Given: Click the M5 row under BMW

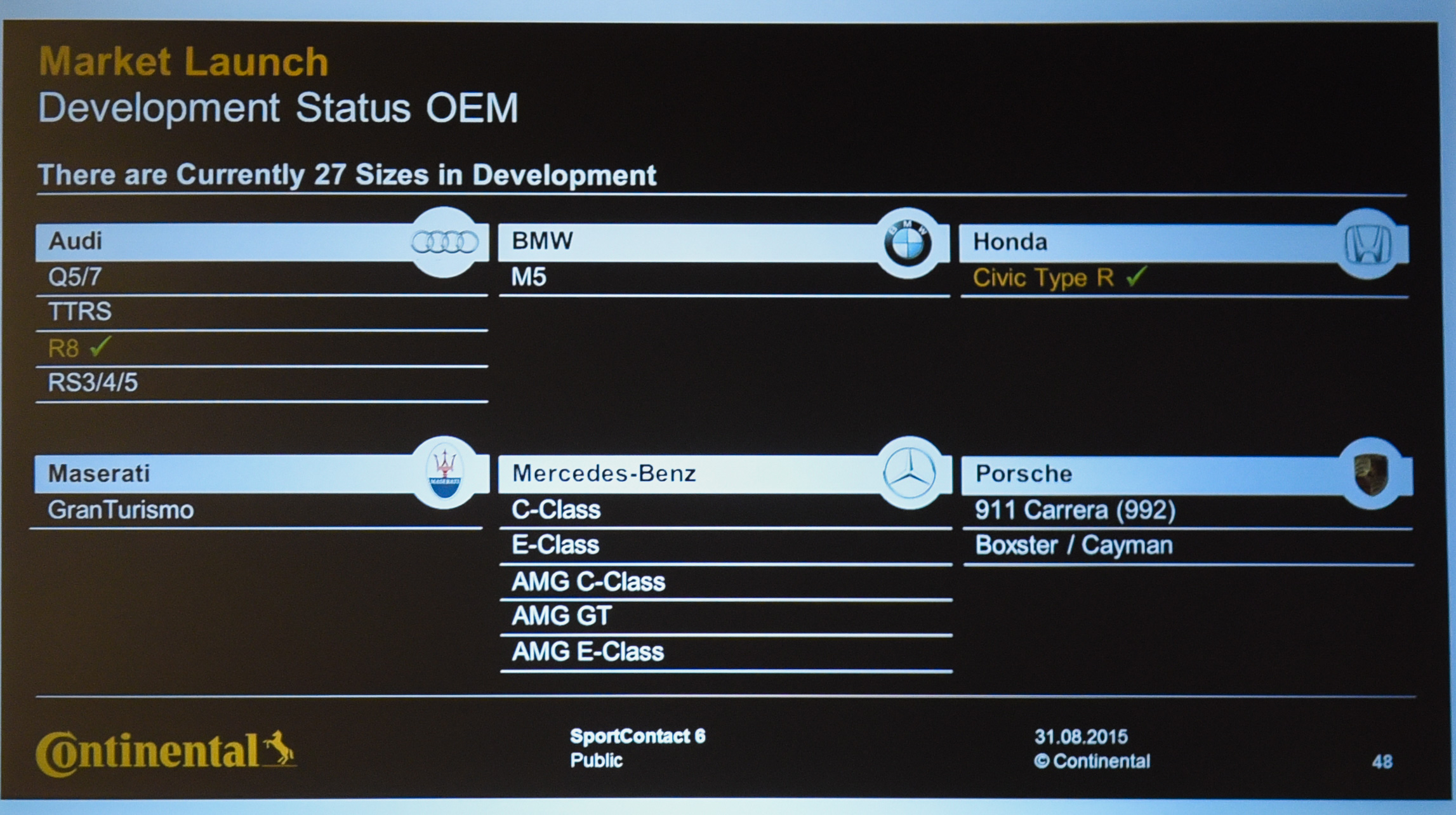Looking at the screenshot, I should 724,277.
